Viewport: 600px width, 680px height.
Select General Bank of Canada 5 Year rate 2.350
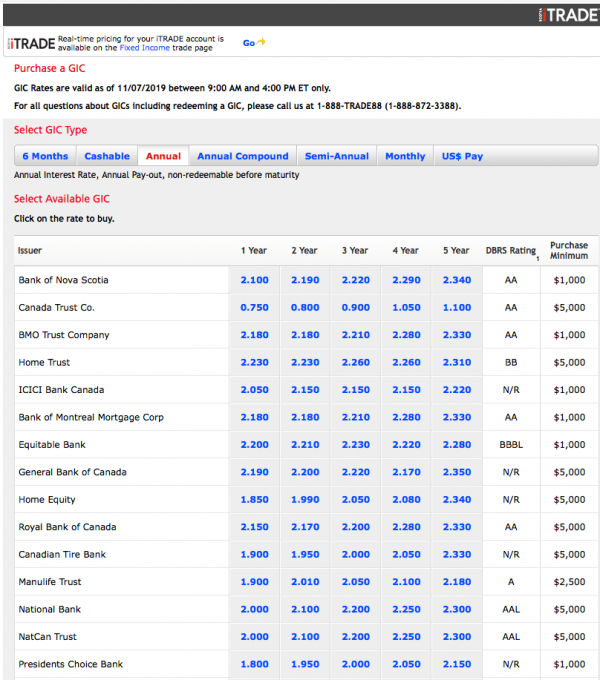(456, 472)
